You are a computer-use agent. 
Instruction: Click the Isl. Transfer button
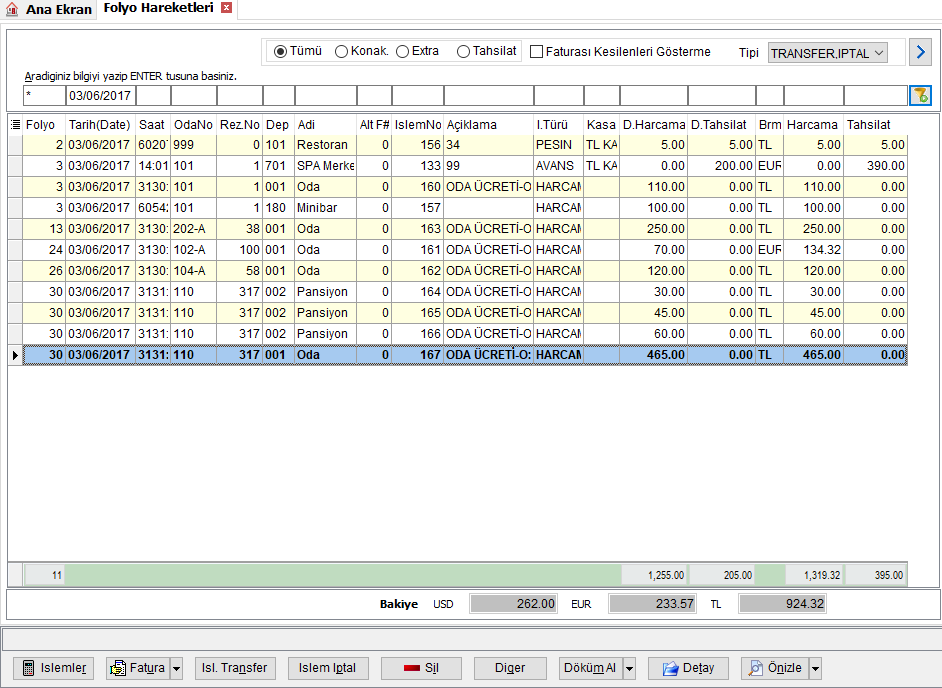(x=235, y=668)
